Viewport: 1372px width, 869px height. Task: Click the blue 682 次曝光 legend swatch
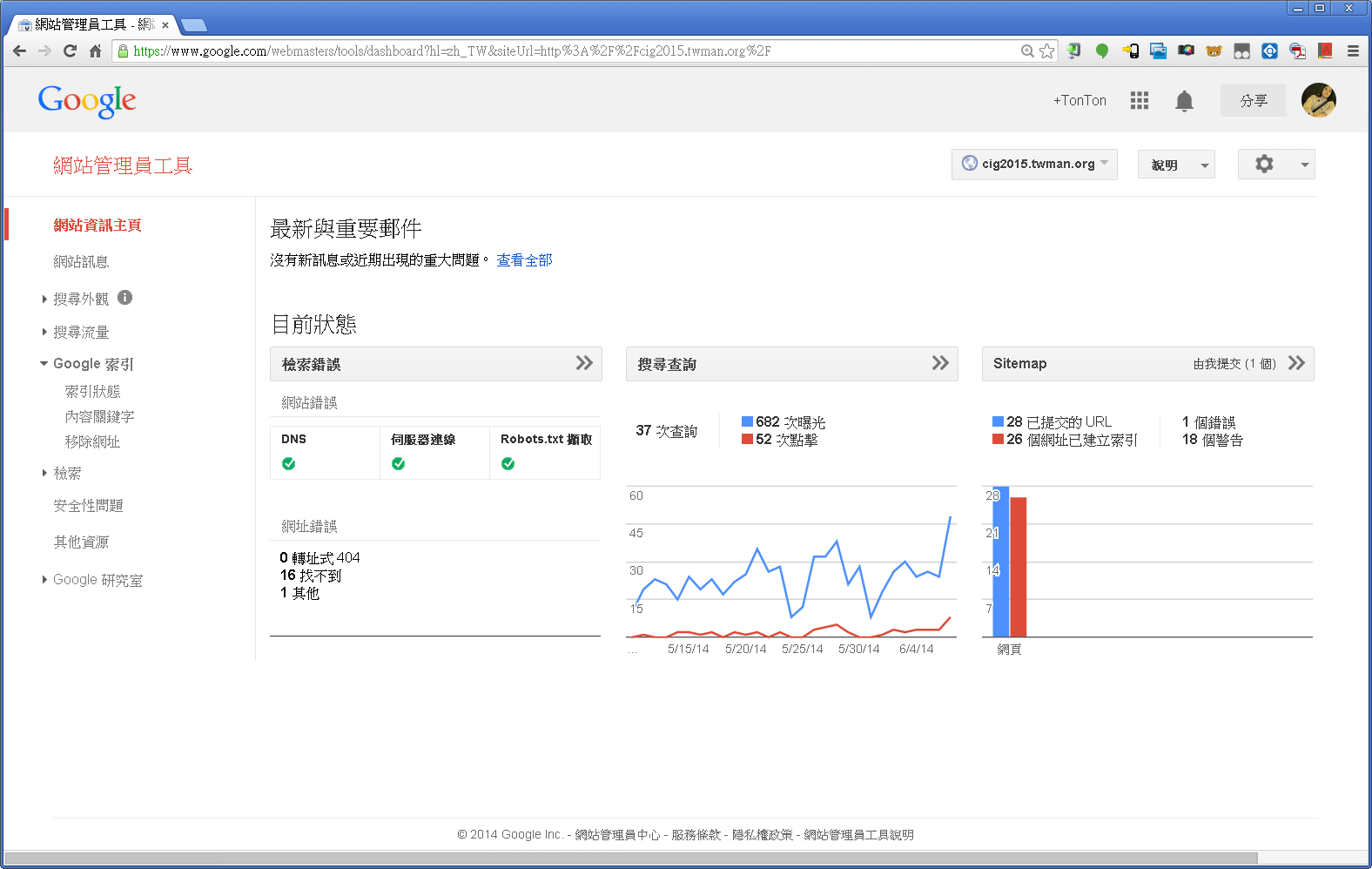tap(747, 421)
